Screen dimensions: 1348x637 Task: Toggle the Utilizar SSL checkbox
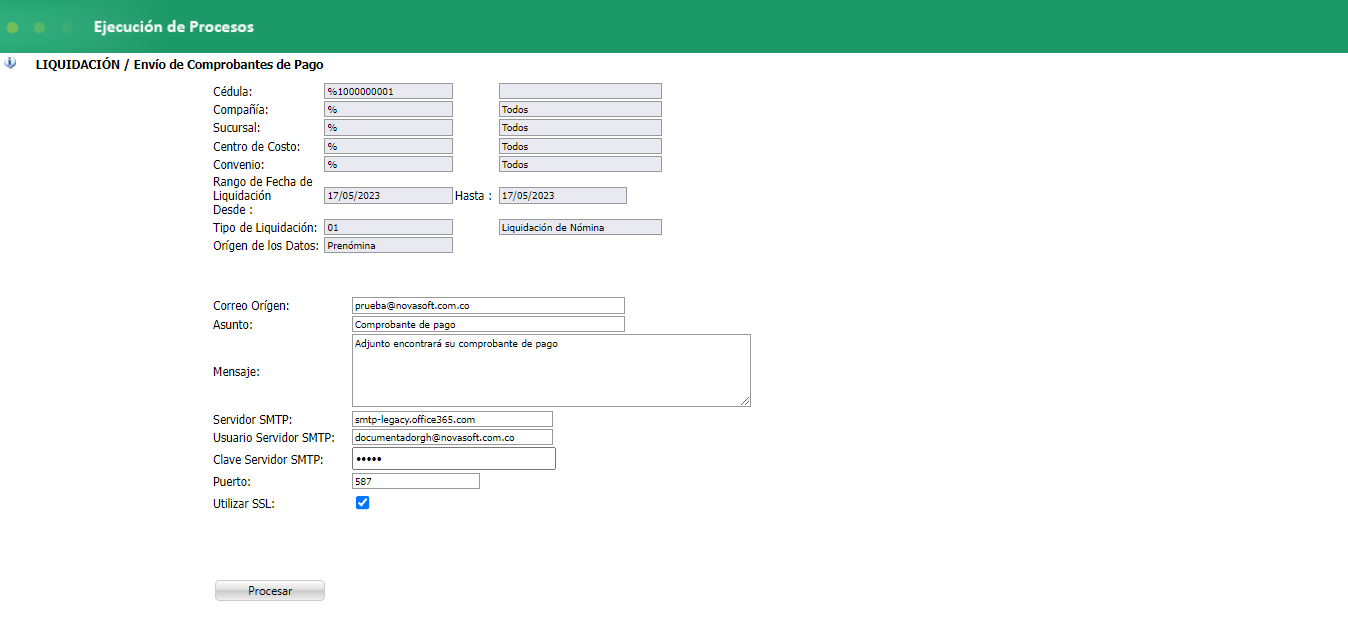(x=362, y=503)
